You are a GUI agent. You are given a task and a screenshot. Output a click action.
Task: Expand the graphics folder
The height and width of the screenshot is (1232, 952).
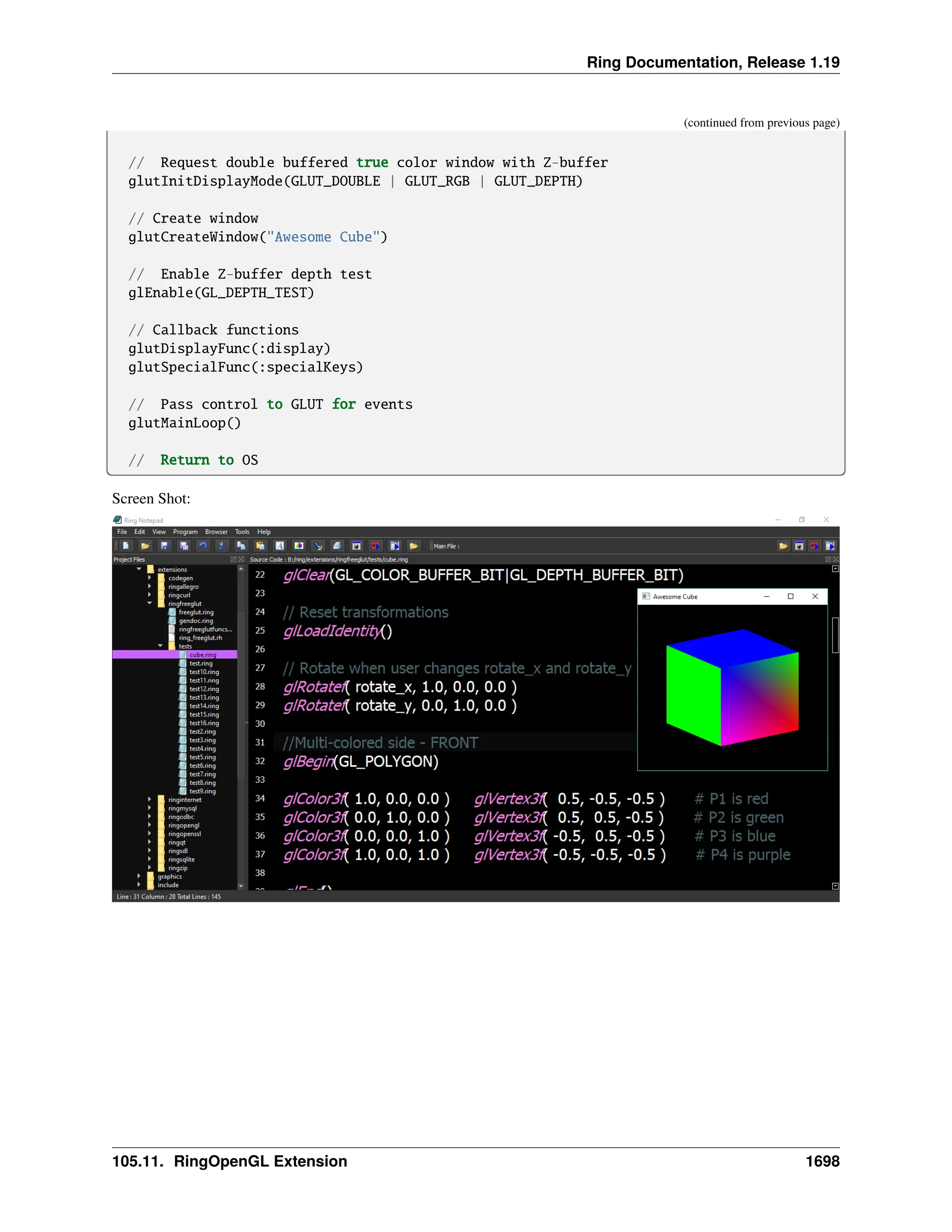[x=139, y=876]
